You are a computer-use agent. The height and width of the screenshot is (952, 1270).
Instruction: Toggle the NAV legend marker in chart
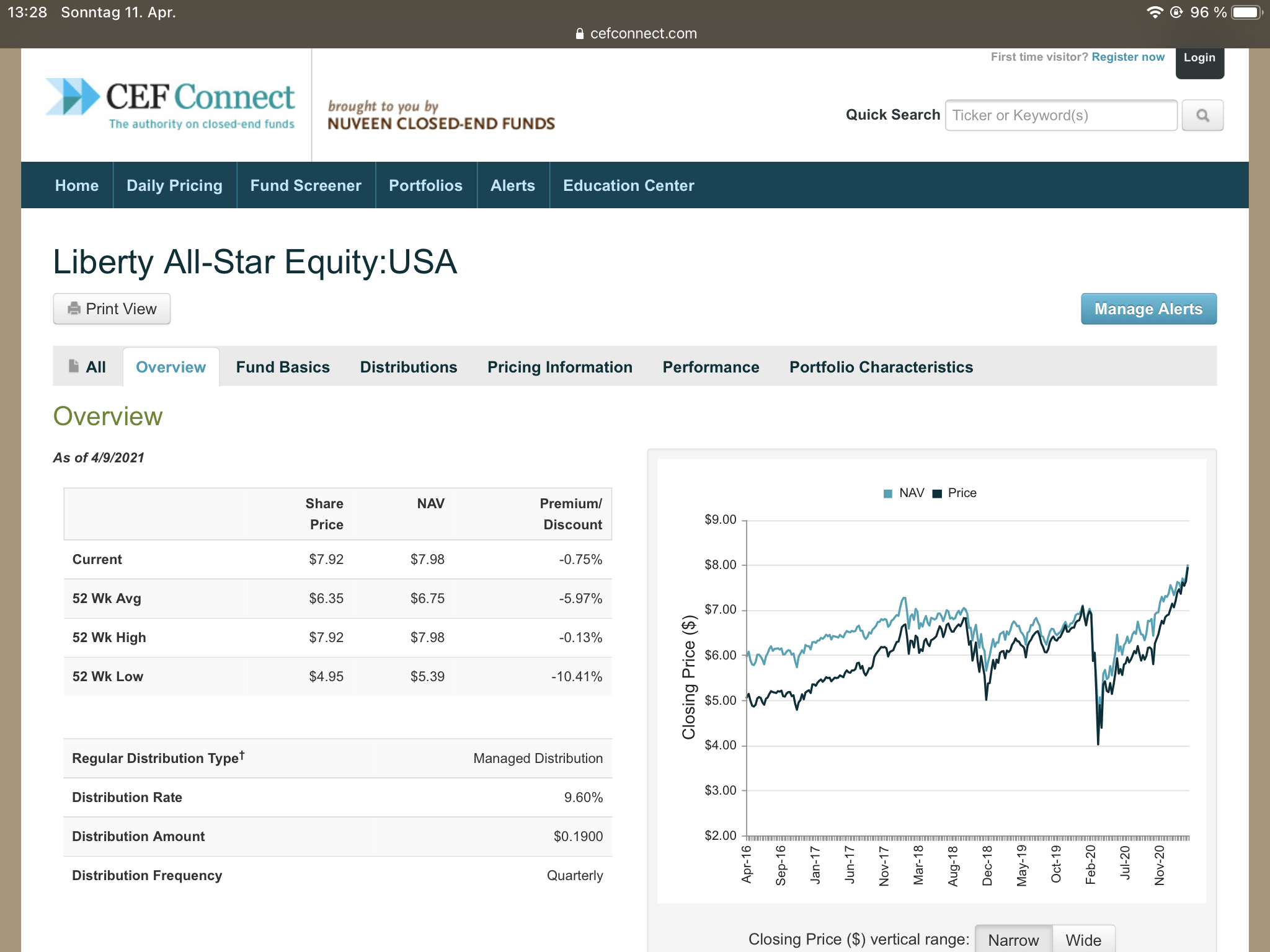[888, 493]
